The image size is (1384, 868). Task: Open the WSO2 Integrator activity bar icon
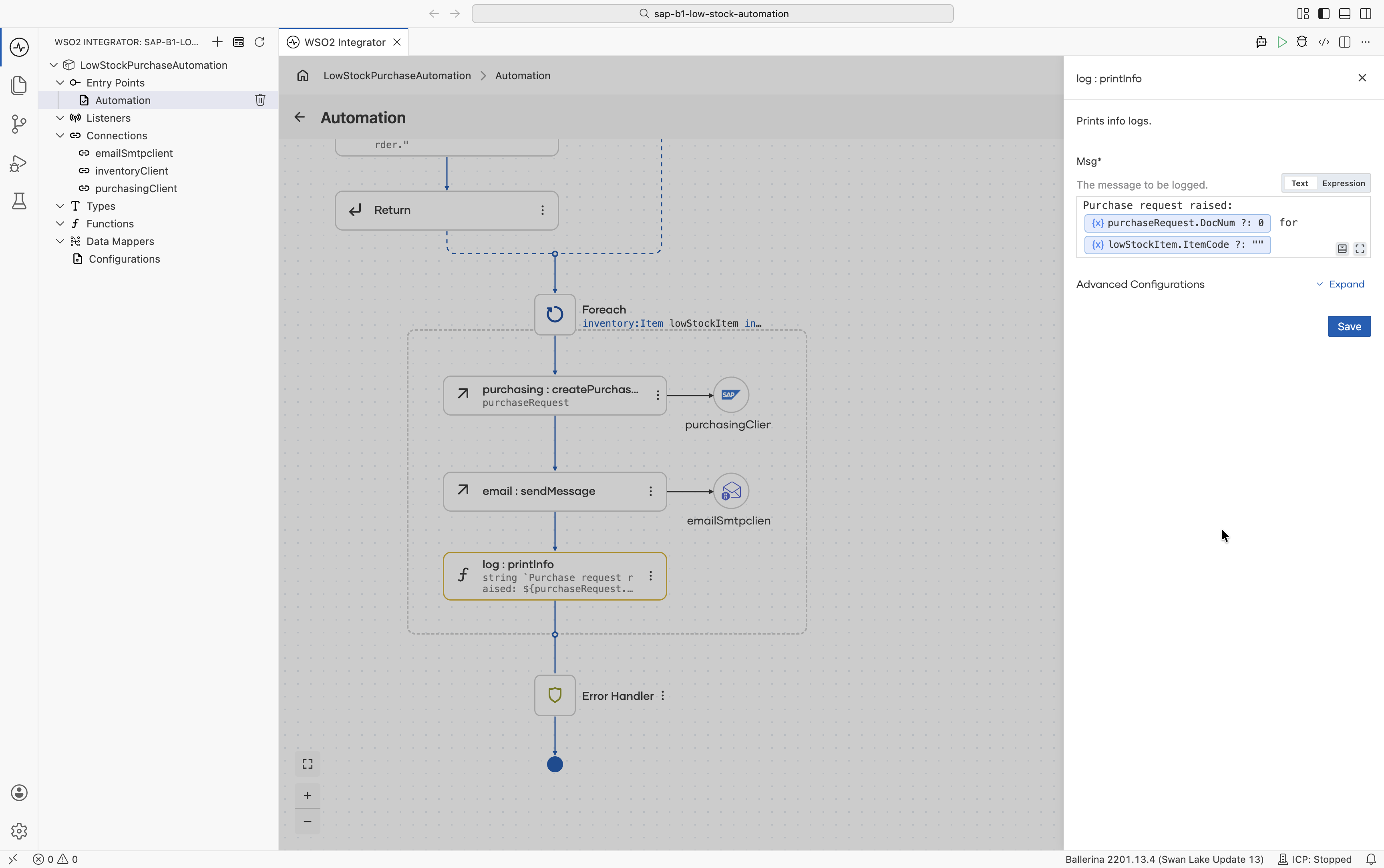coord(19,47)
